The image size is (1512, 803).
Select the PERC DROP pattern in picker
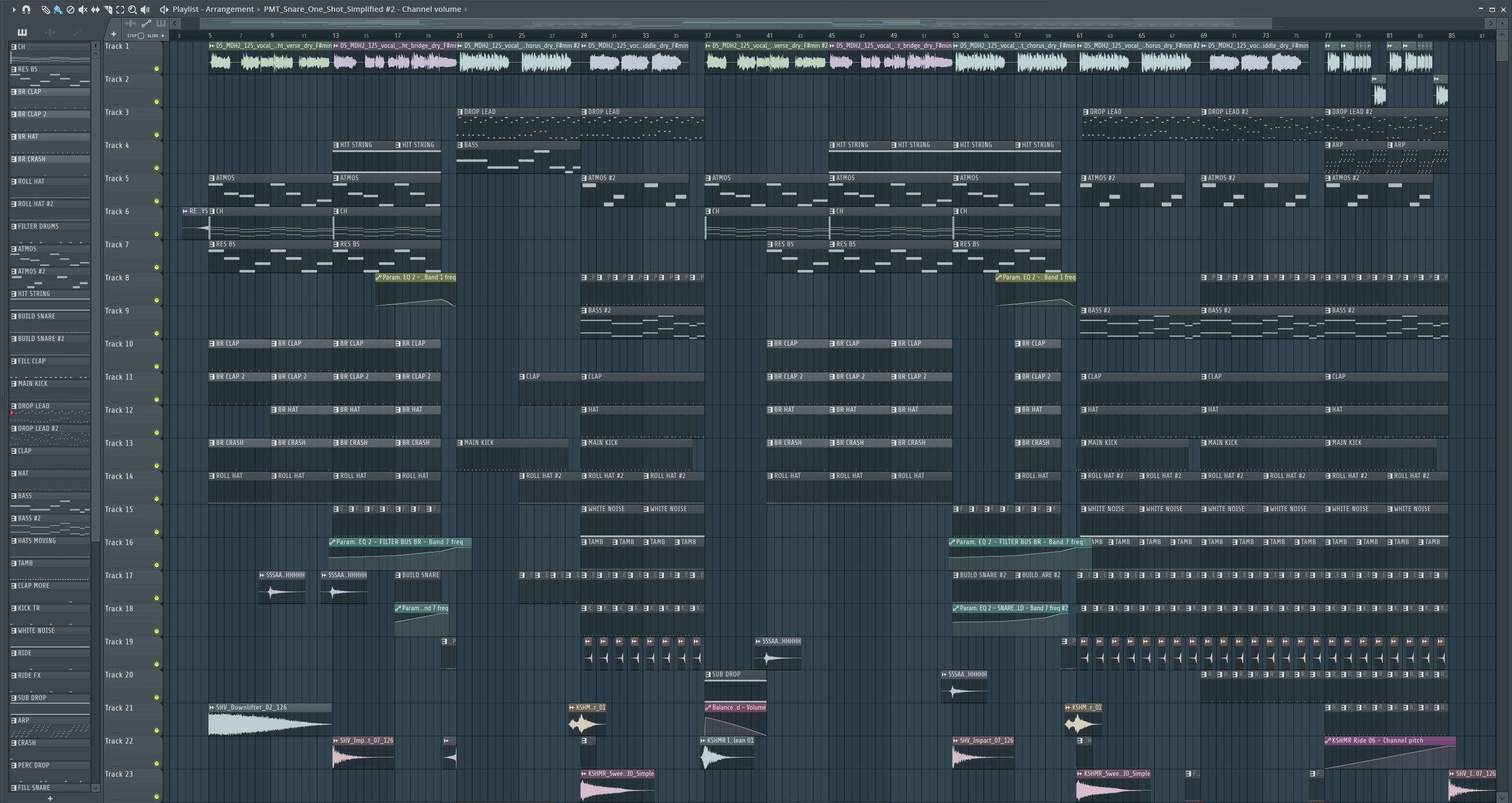(50, 771)
